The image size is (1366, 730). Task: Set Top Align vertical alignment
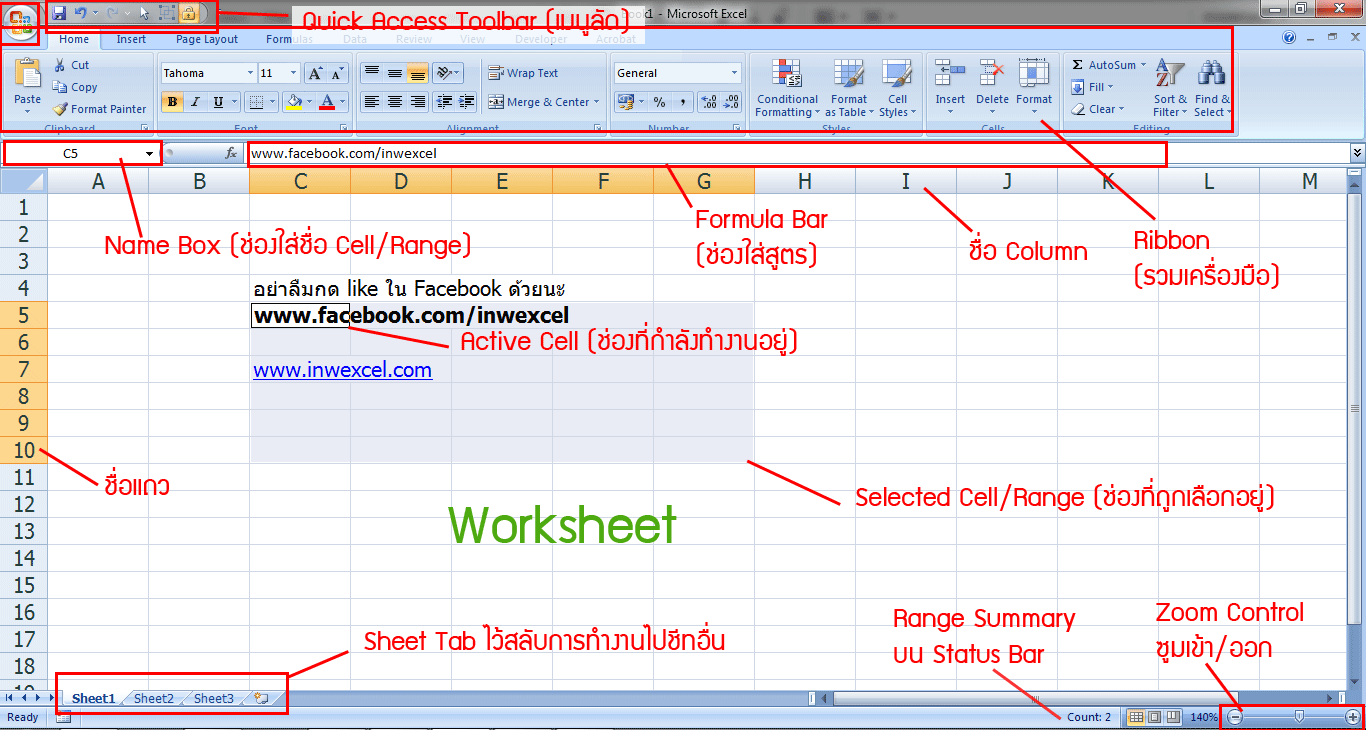(x=372, y=73)
